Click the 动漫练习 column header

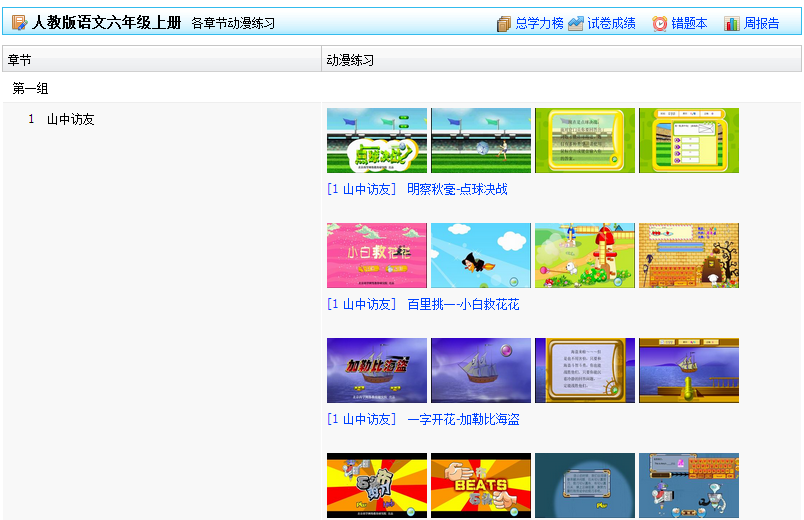click(x=350, y=61)
